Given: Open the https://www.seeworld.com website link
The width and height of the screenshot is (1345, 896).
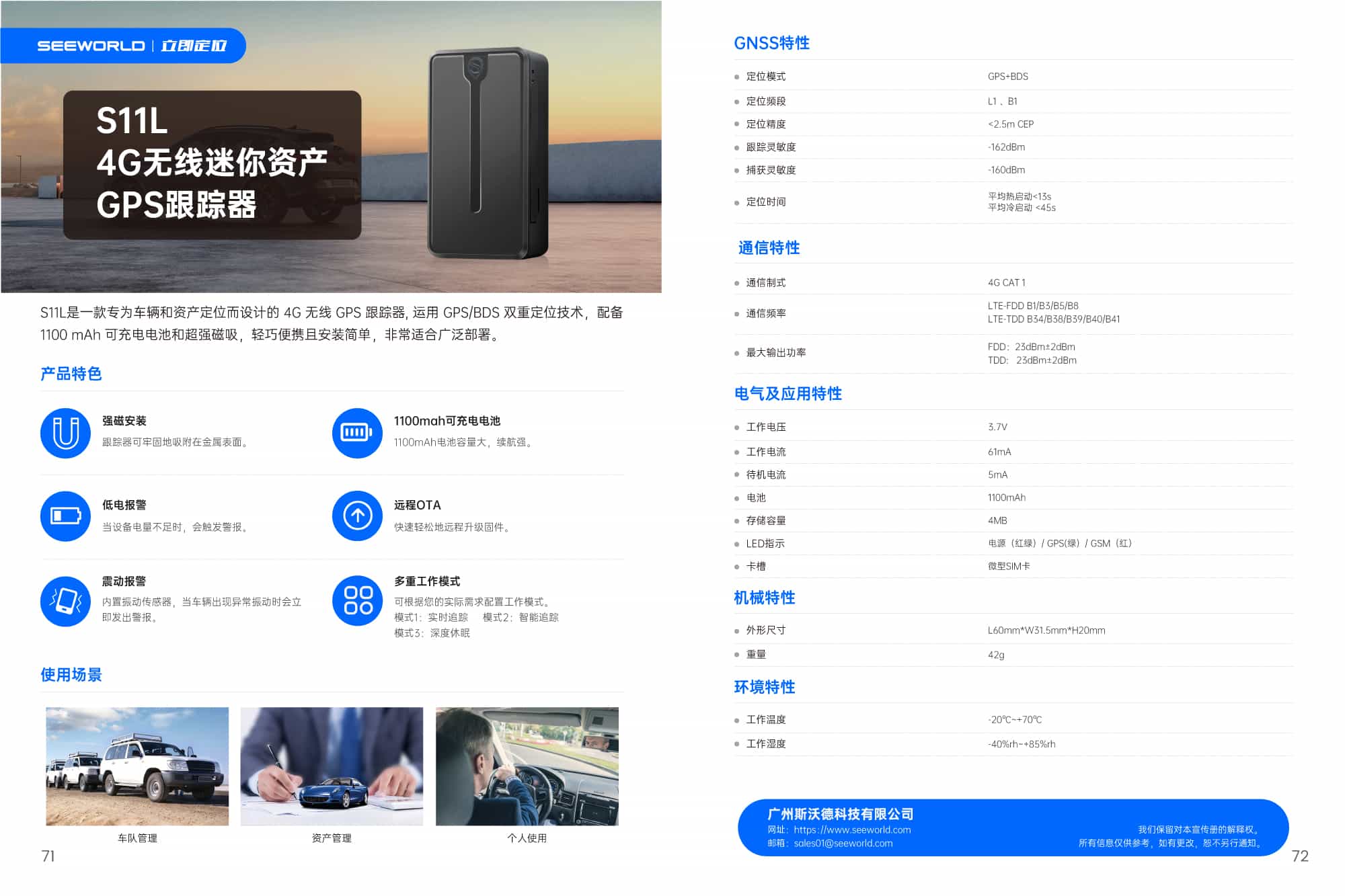Looking at the screenshot, I should tap(852, 829).
